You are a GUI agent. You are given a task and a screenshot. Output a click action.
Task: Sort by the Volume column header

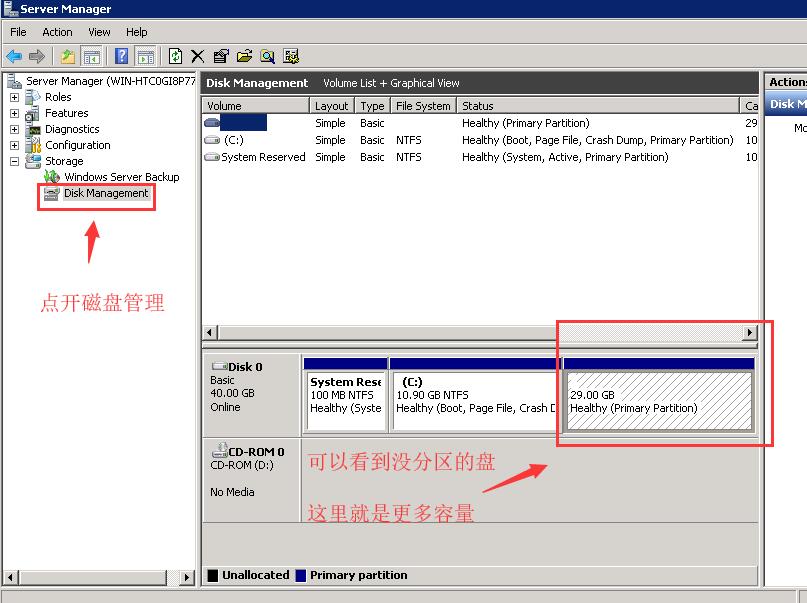click(x=256, y=105)
